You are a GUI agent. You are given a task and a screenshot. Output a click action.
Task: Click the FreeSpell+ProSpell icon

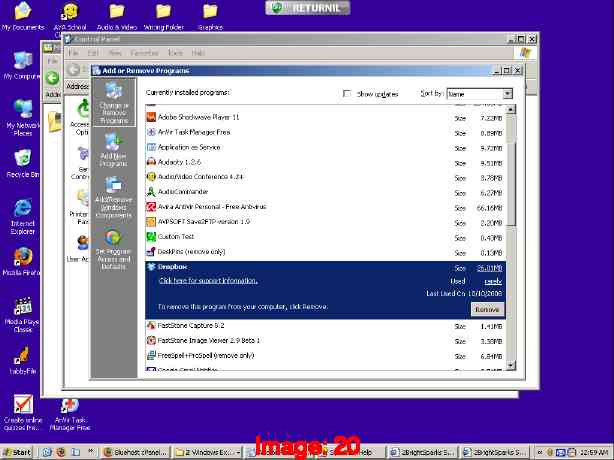151,355
